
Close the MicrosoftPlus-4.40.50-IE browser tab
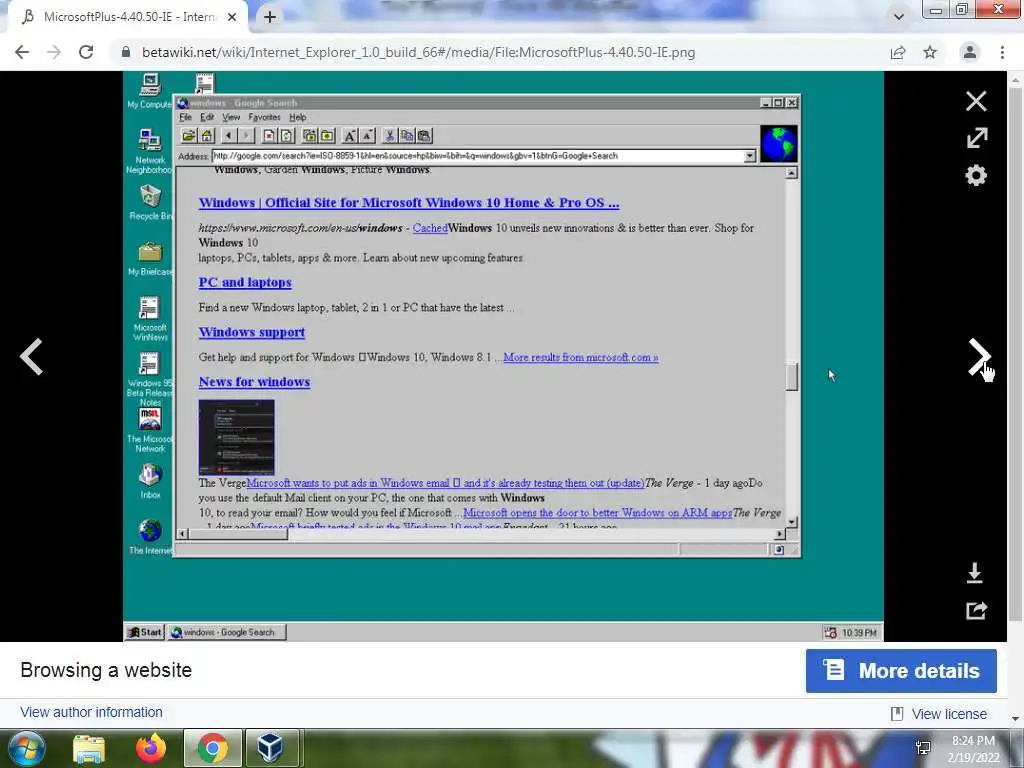[232, 17]
